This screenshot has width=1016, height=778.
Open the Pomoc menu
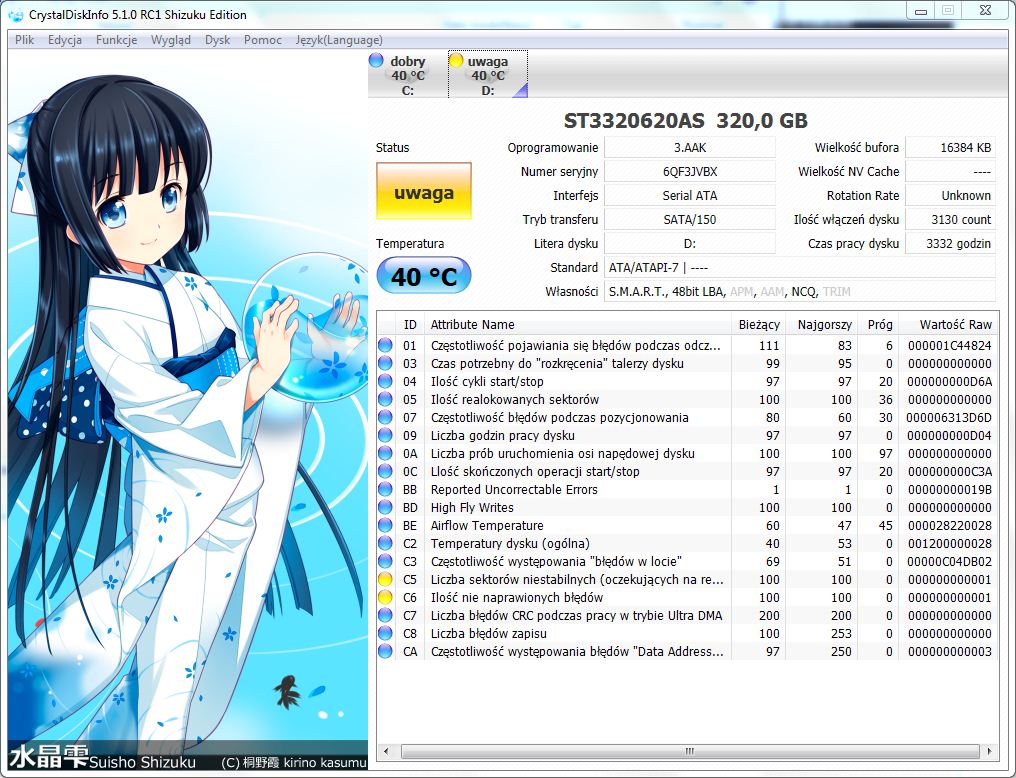262,40
